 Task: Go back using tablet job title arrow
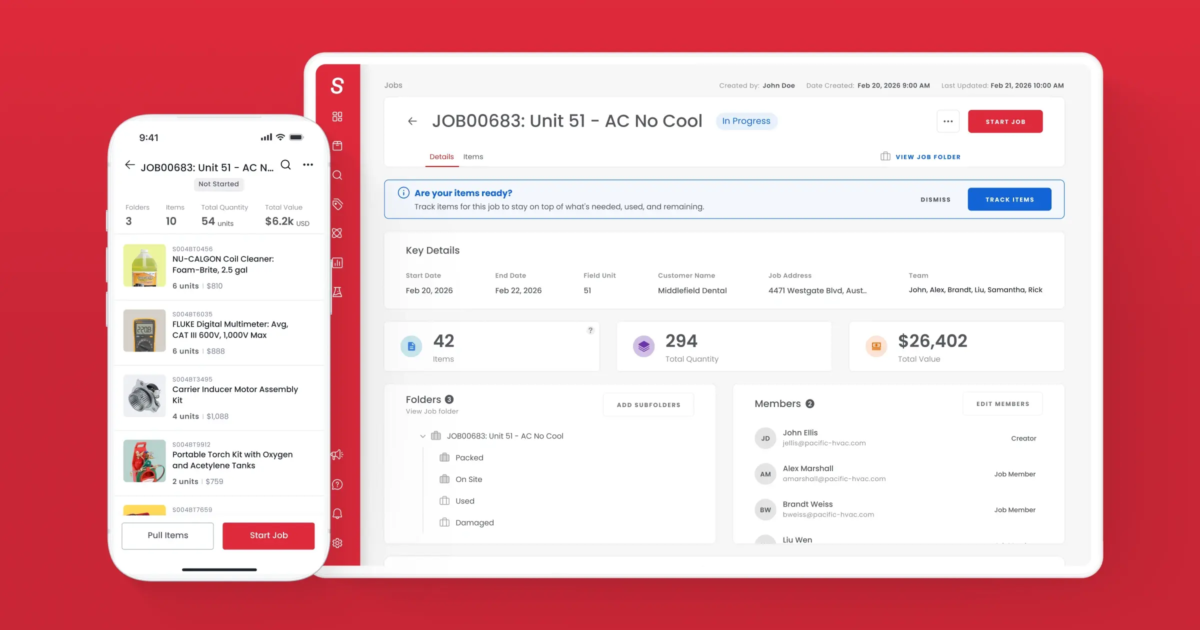pyautogui.click(x=412, y=121)
